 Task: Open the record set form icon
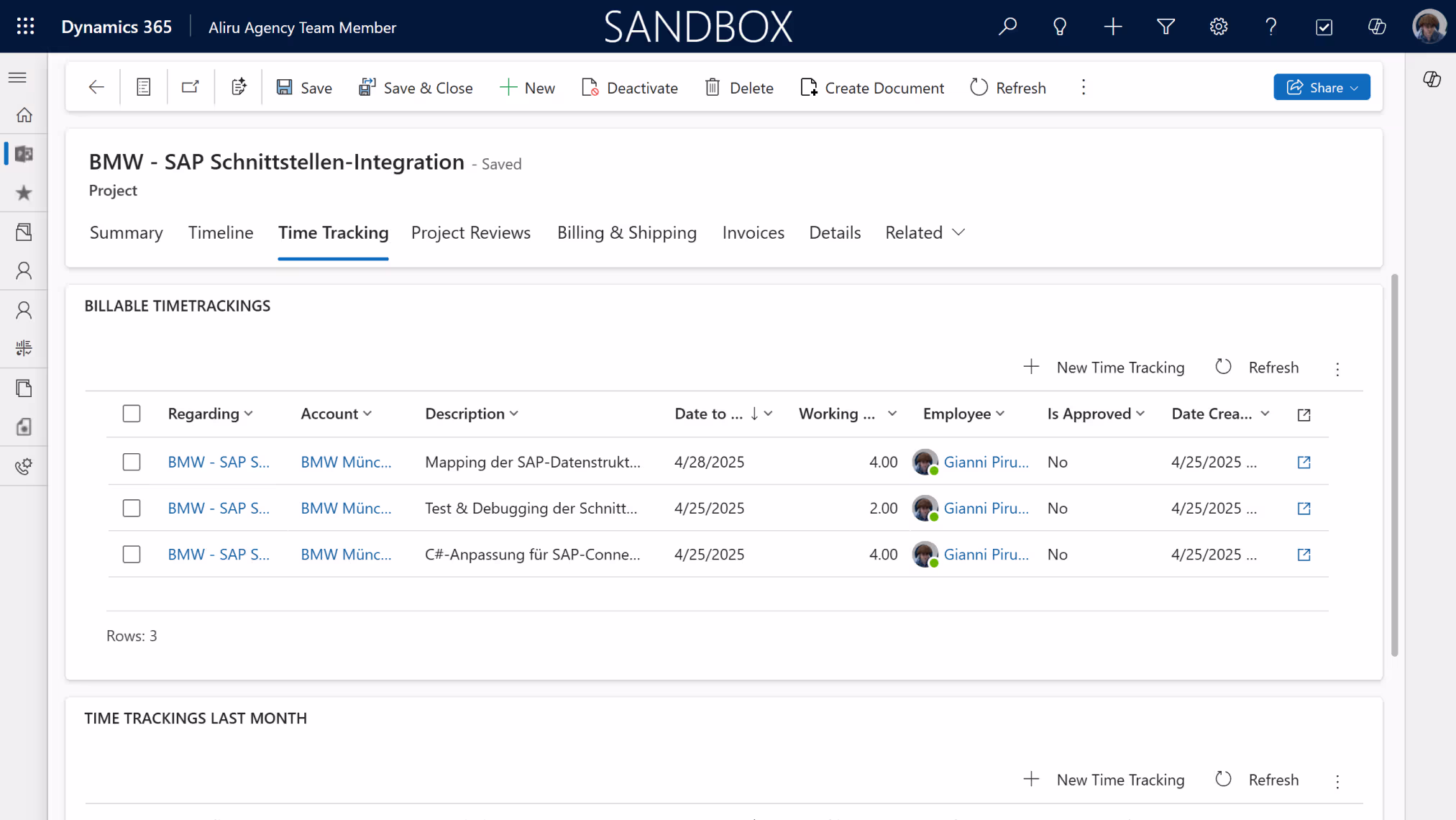tap(144, 87)
